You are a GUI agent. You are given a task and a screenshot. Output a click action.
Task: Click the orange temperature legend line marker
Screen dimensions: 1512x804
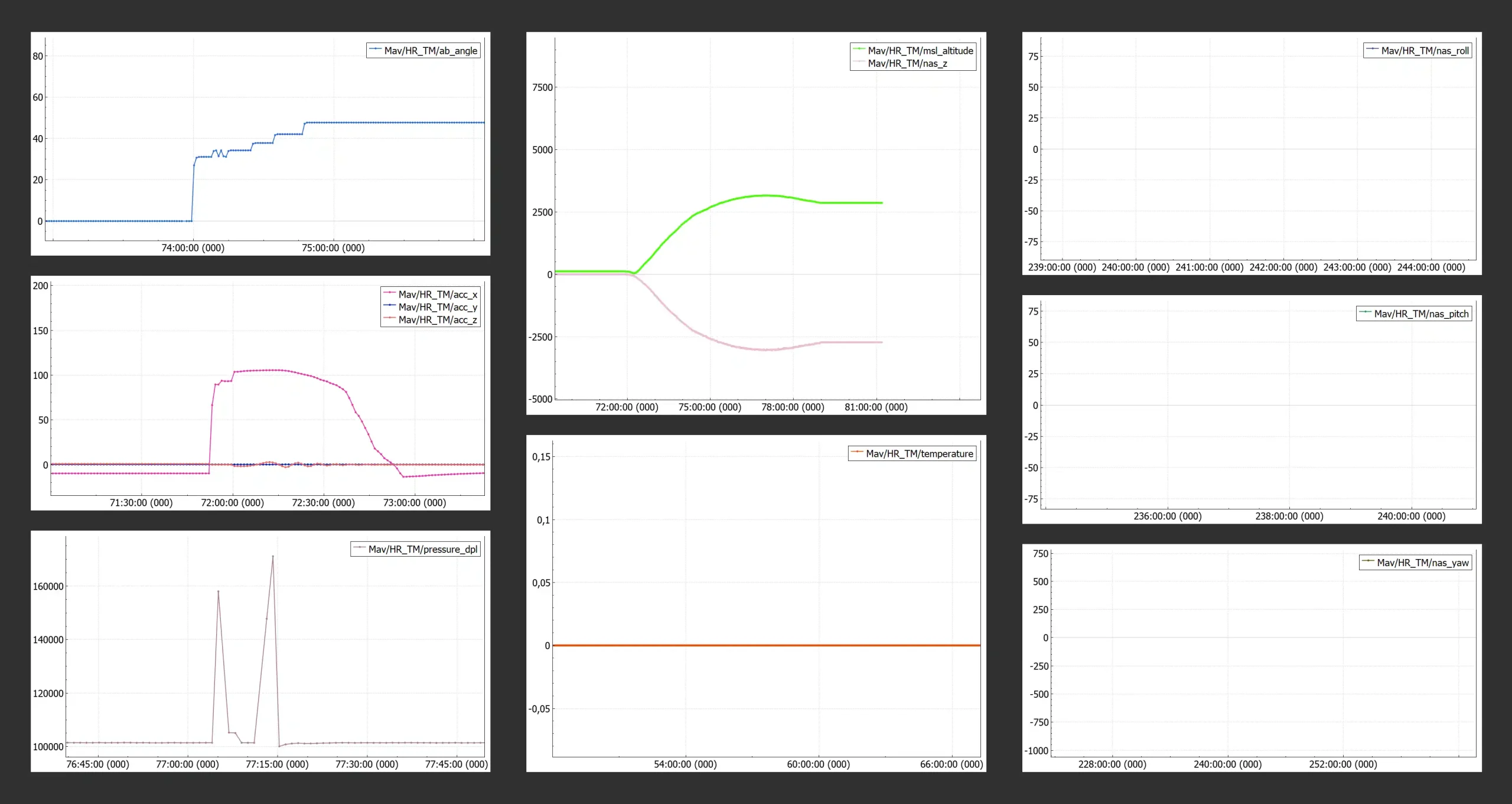(x=856, y=453)
